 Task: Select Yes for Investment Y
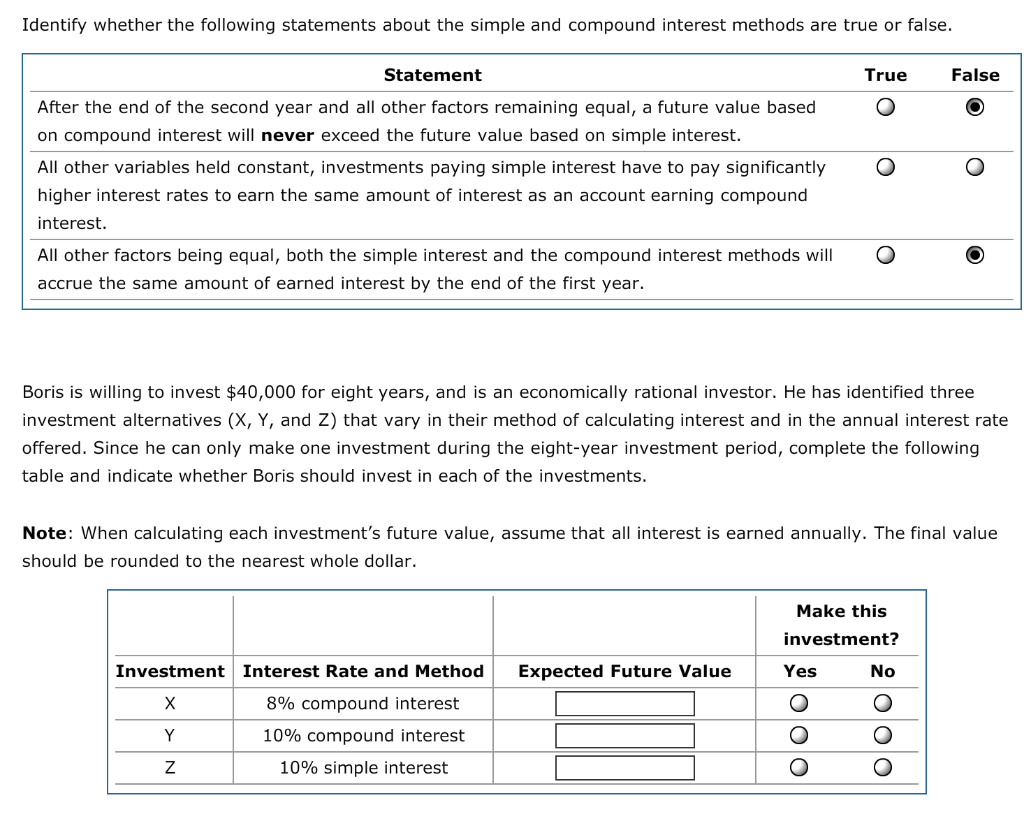(799, 735)
